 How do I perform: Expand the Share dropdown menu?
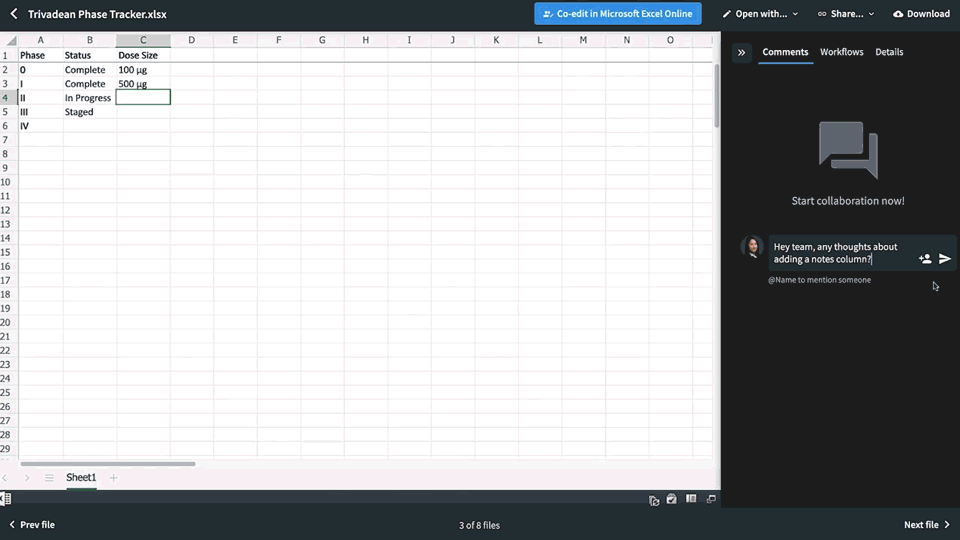846,14
